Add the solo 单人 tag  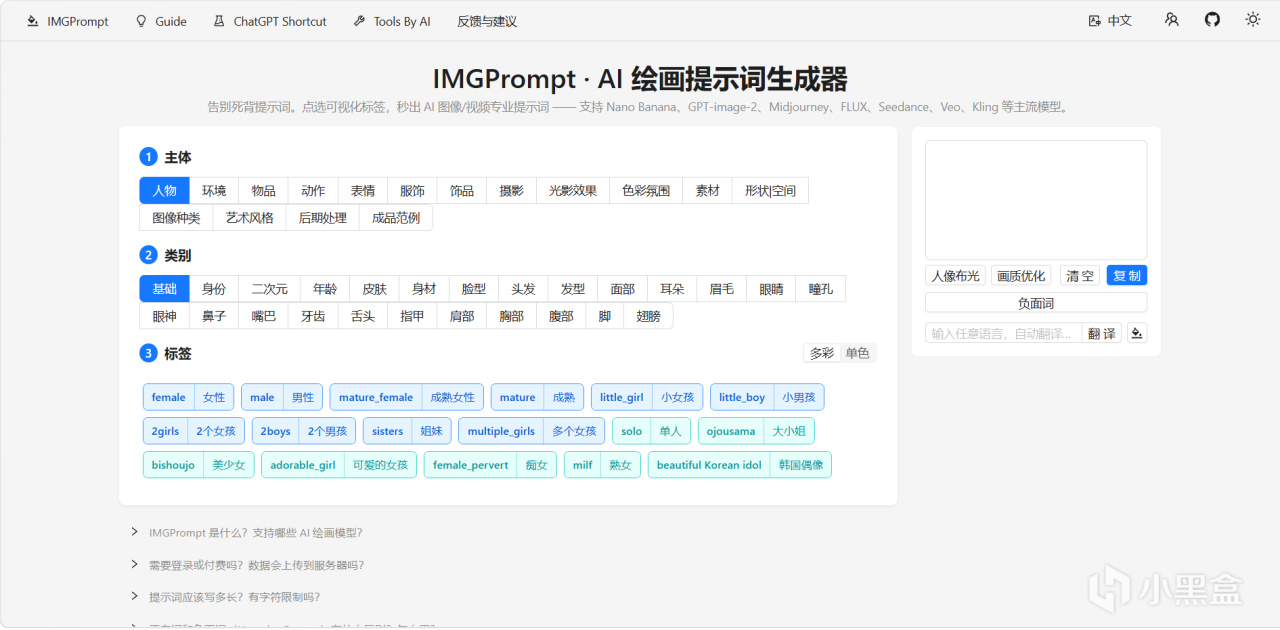coord(651,431)
